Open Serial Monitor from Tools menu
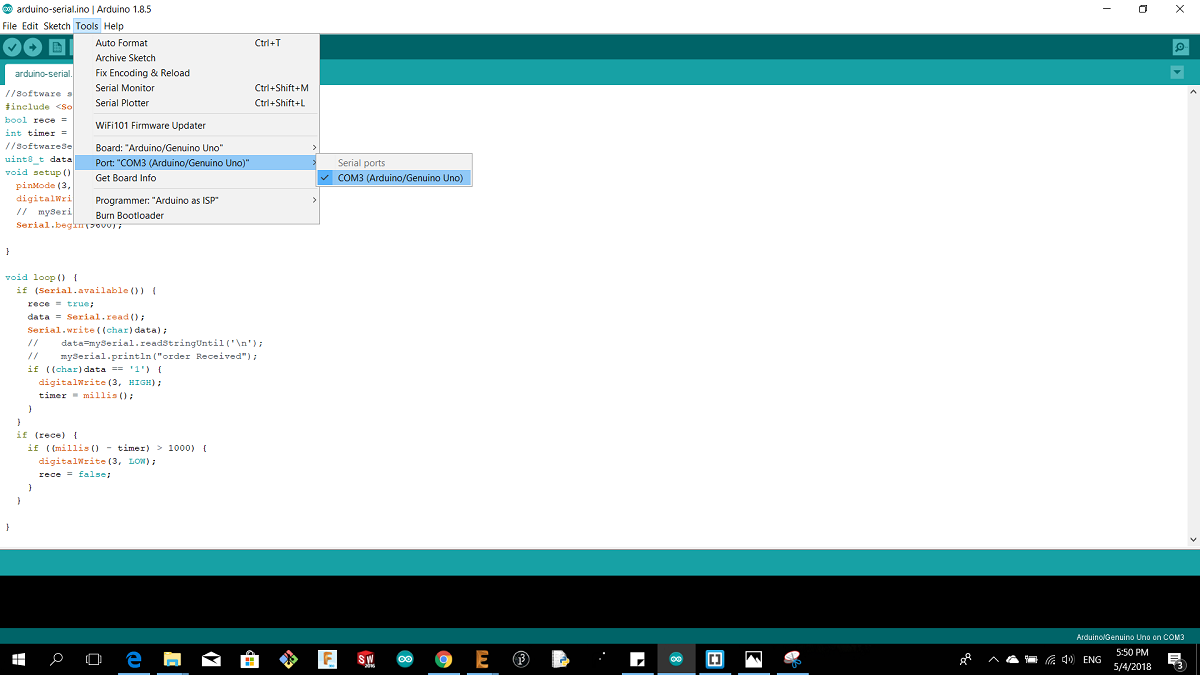Screen dimensions: 1200x675 197,88
